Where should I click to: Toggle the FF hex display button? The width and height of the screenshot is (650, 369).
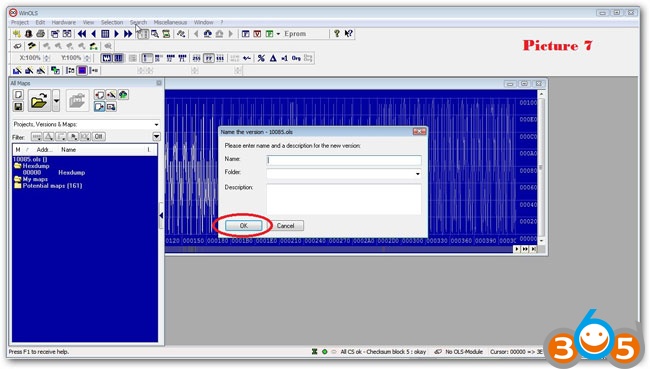(209, 58)
